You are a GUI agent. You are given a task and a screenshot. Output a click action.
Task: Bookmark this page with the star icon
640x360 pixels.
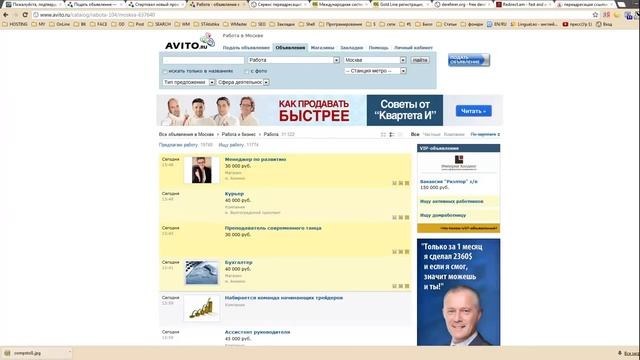[595, 15]
